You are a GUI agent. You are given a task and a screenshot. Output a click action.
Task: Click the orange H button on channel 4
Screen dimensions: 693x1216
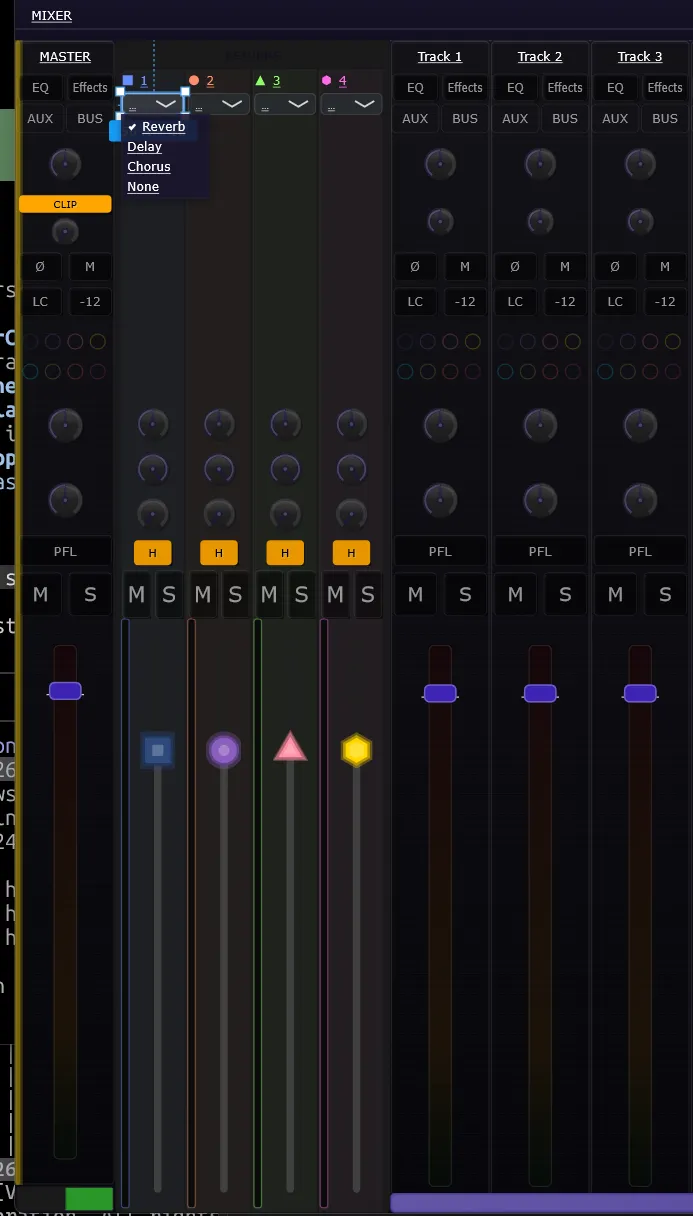pyautogui.click(x=351, y=553)
